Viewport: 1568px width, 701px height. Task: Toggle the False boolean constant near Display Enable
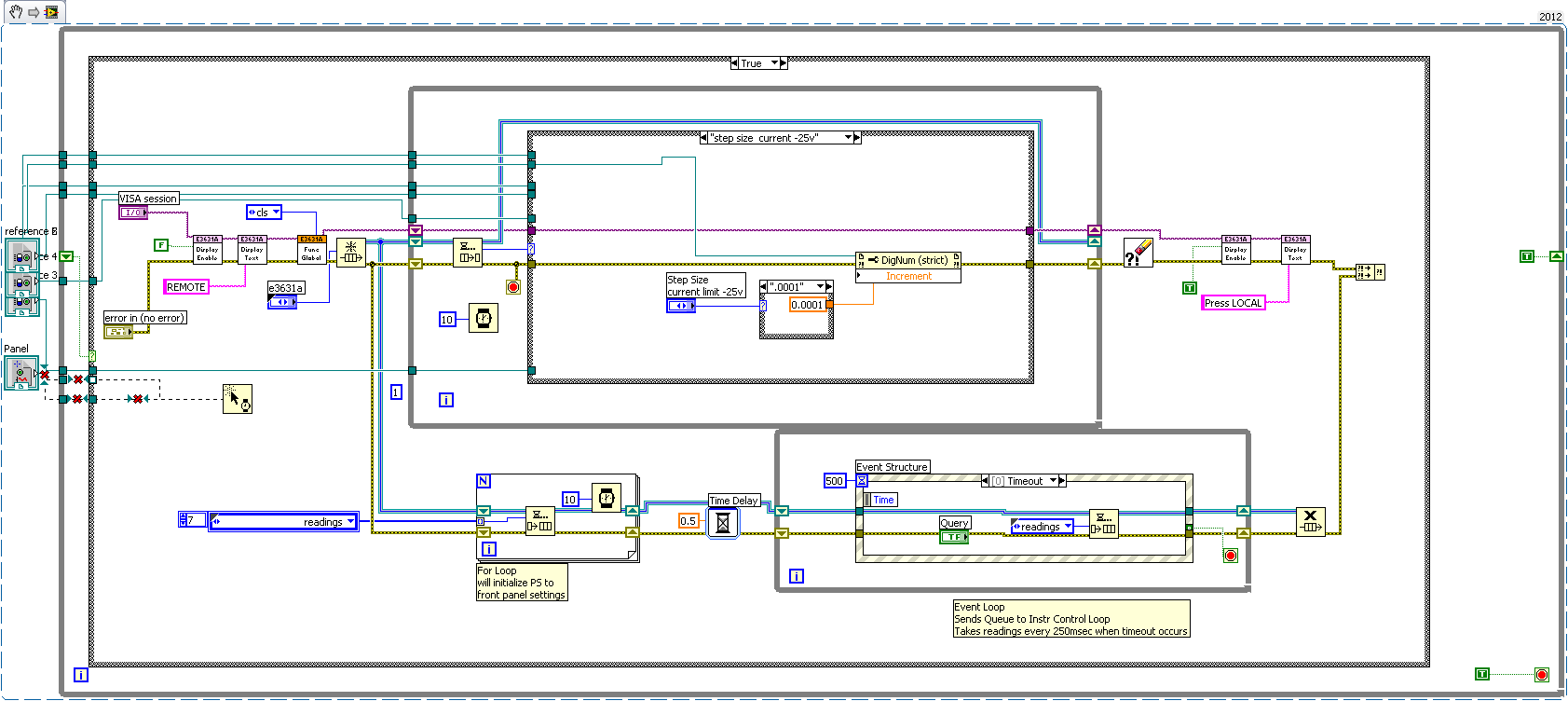pos(161,245)
